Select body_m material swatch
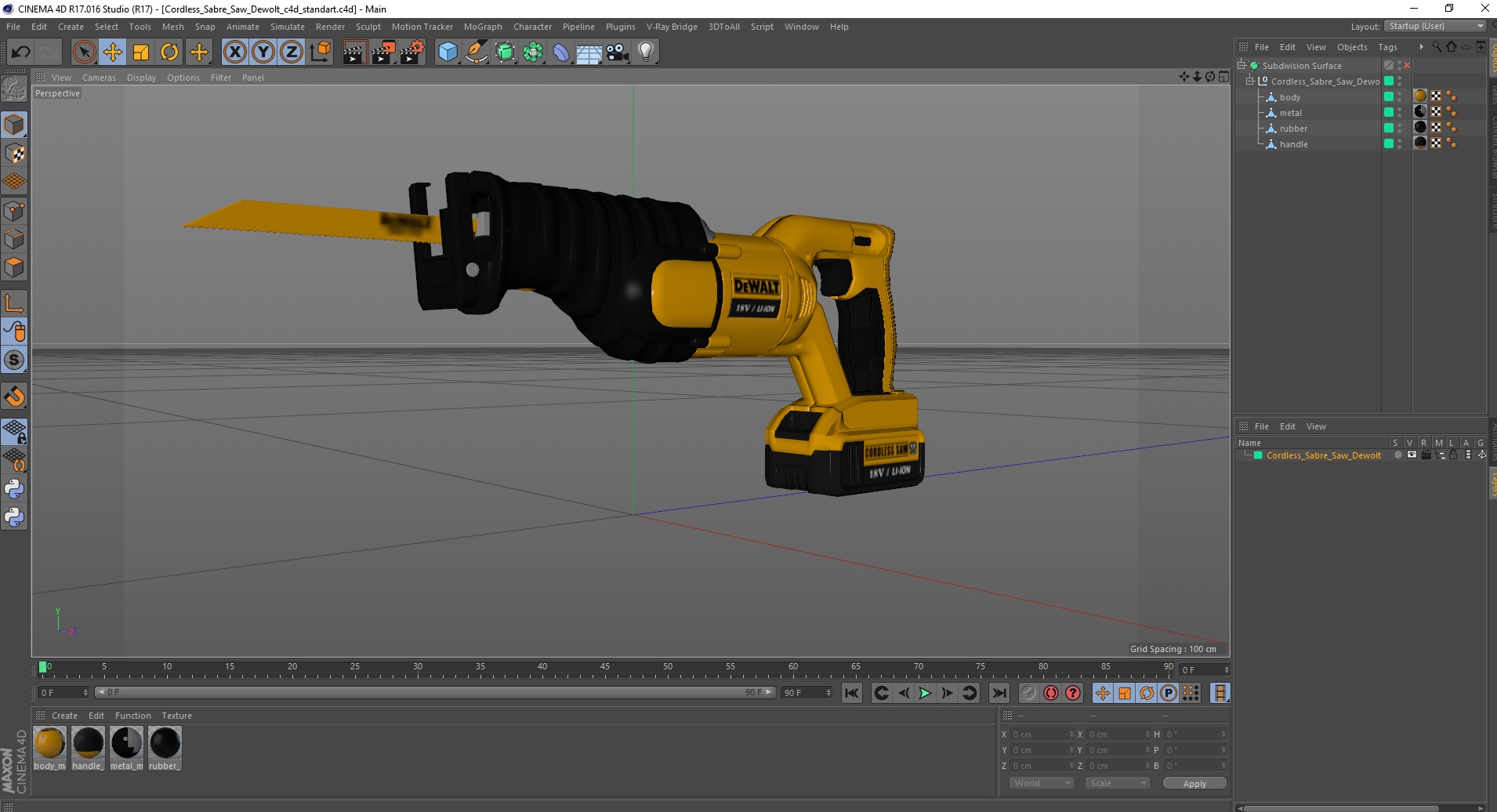1497x812 pixels. pyautogui.click(x=49, y=749)
